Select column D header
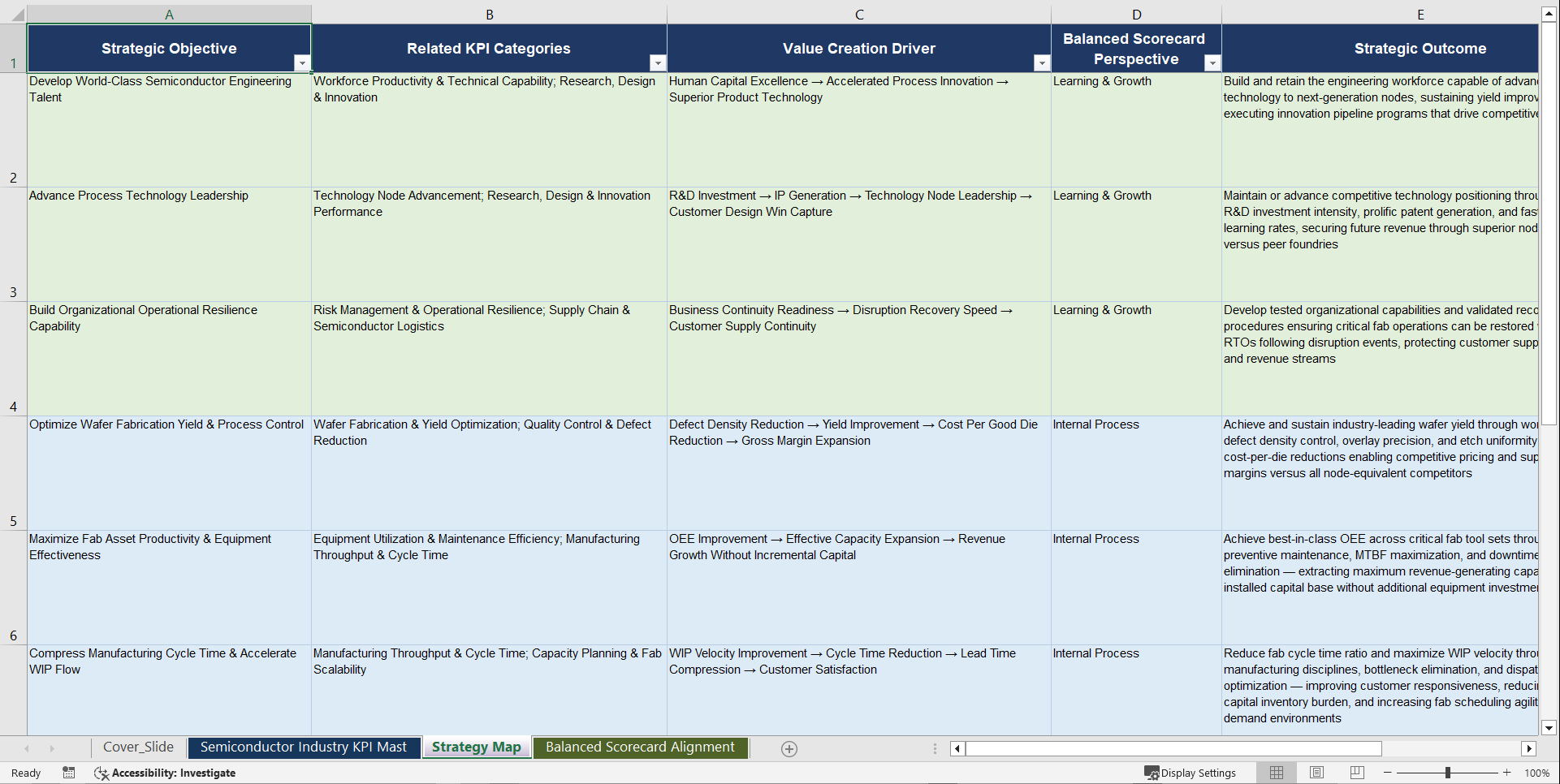Viewport: 1560px width, 784px height. pos(1137,14)
